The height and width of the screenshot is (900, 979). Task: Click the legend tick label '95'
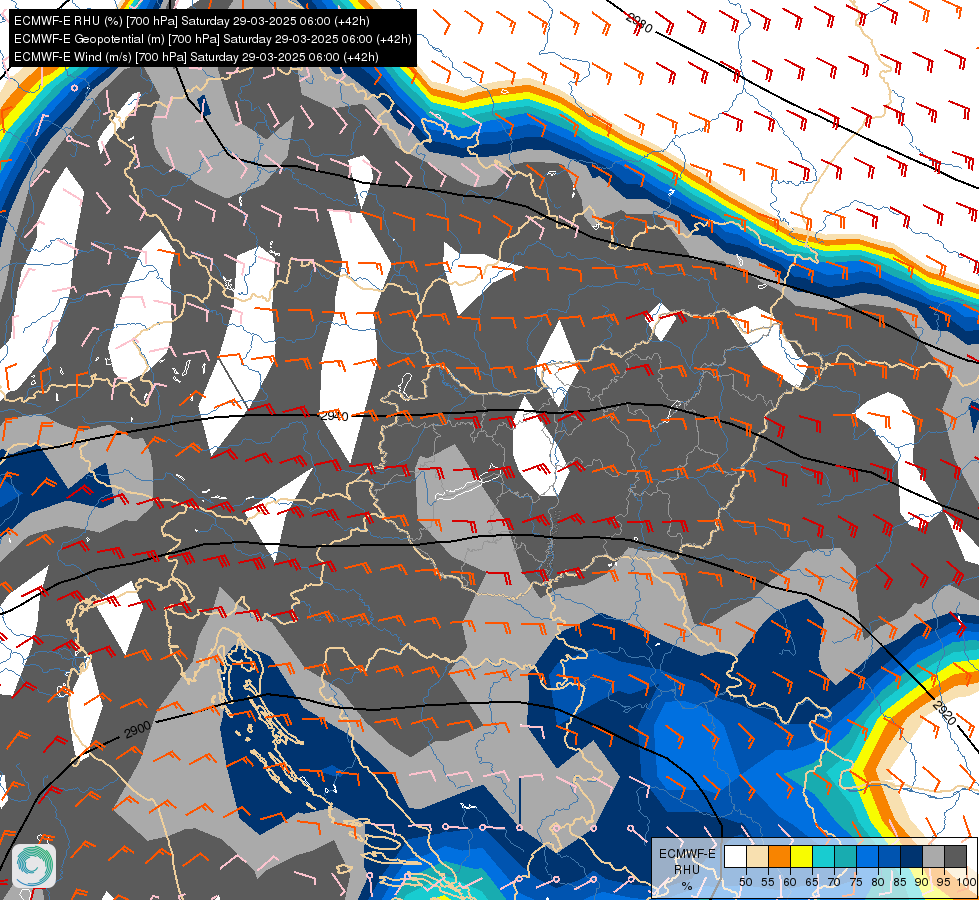click(x=944, y=882)
